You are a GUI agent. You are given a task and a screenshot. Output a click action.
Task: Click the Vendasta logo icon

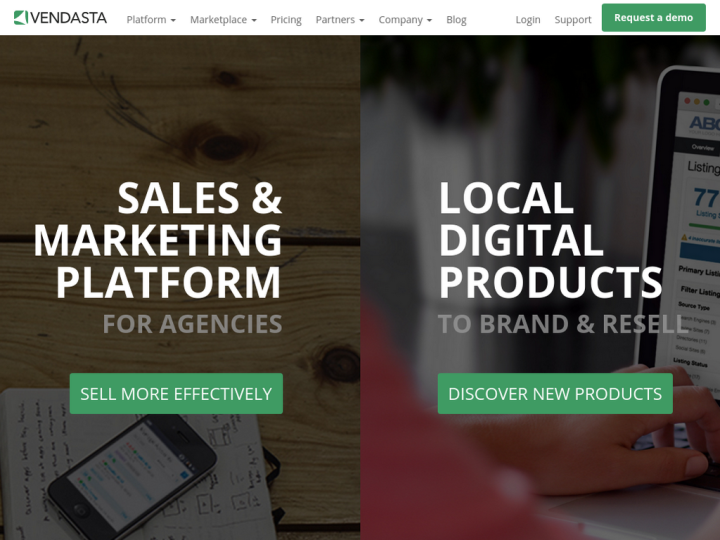point(21,17)
